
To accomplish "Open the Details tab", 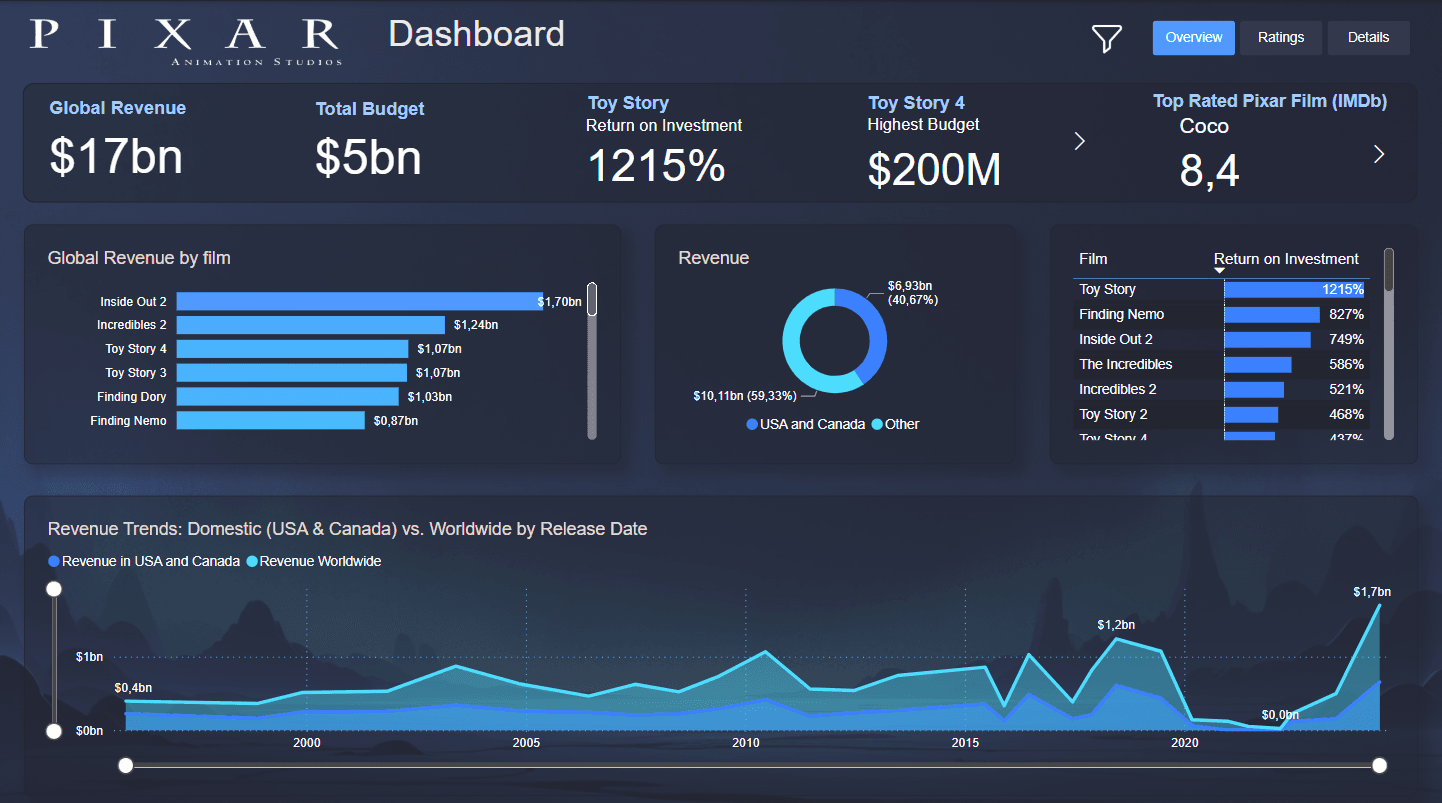I will click(1368, 37).
